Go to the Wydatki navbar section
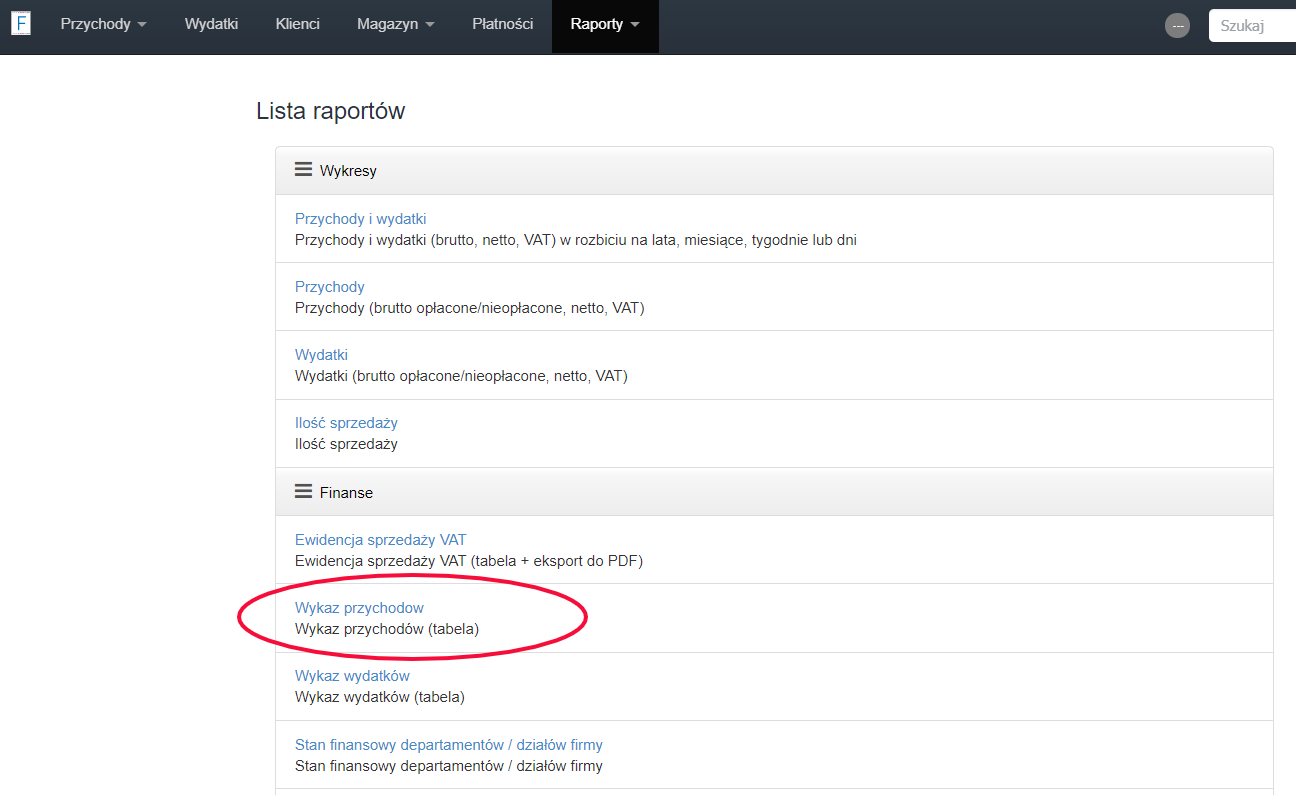The image size is (1296, 795). (211, 24)
